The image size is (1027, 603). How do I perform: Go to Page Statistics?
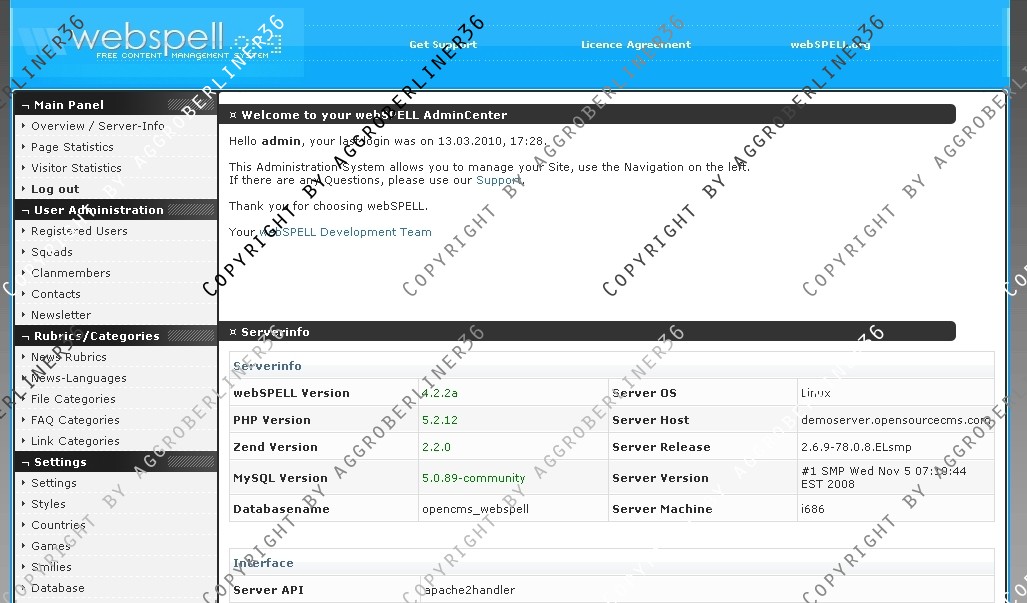pos(72,147)
